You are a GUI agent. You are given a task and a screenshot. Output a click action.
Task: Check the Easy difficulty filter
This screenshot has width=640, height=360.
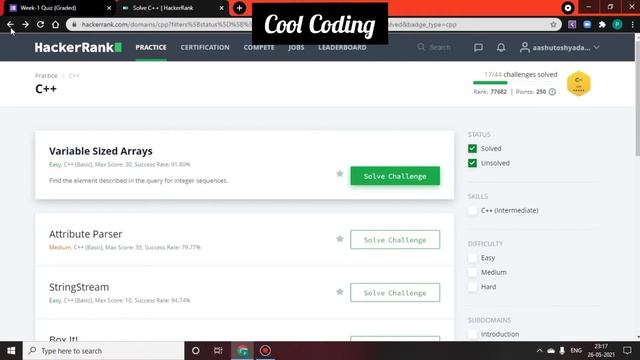point(472,258)
